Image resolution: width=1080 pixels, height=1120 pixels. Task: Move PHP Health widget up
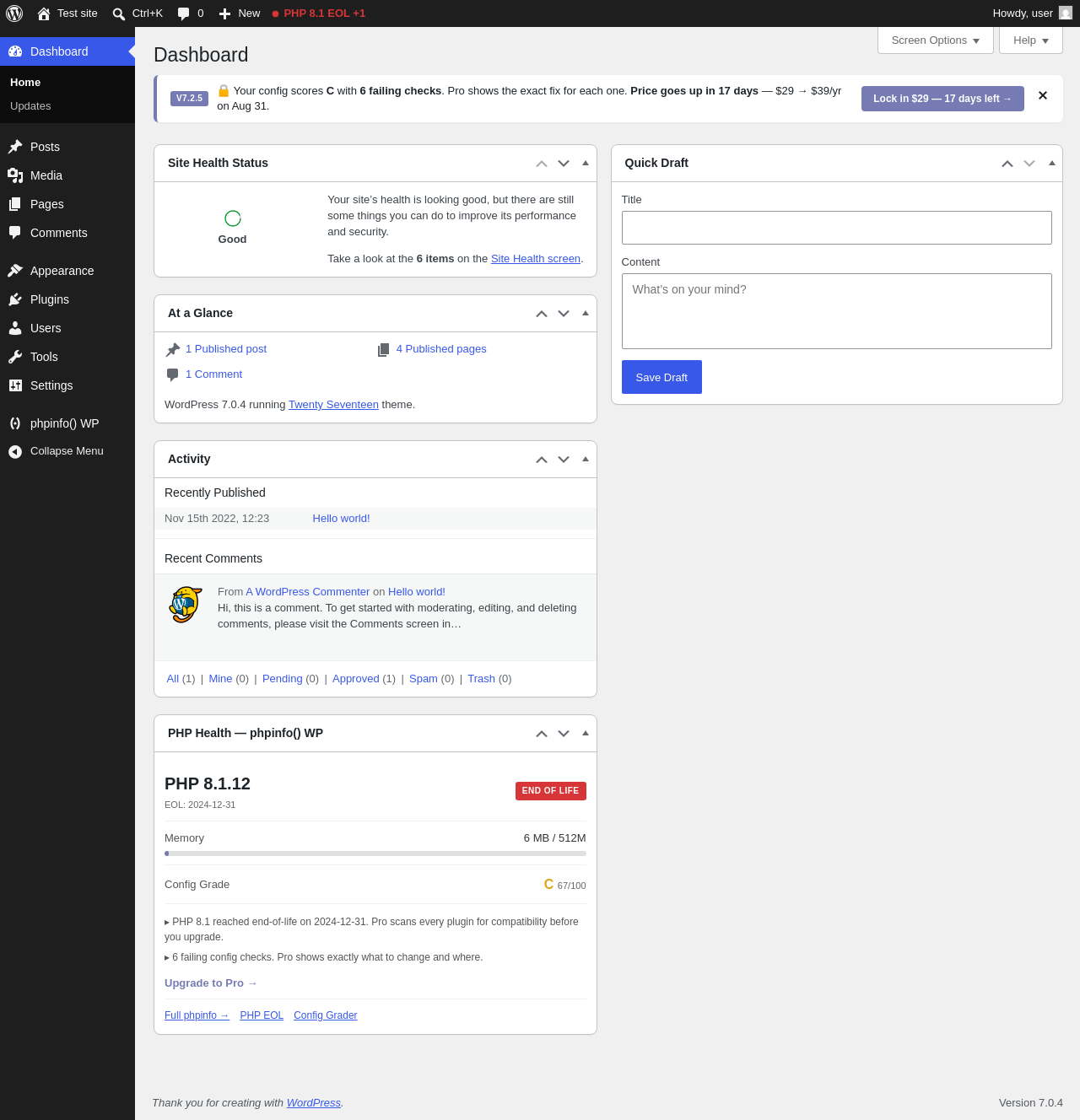[x=542, y=734]
